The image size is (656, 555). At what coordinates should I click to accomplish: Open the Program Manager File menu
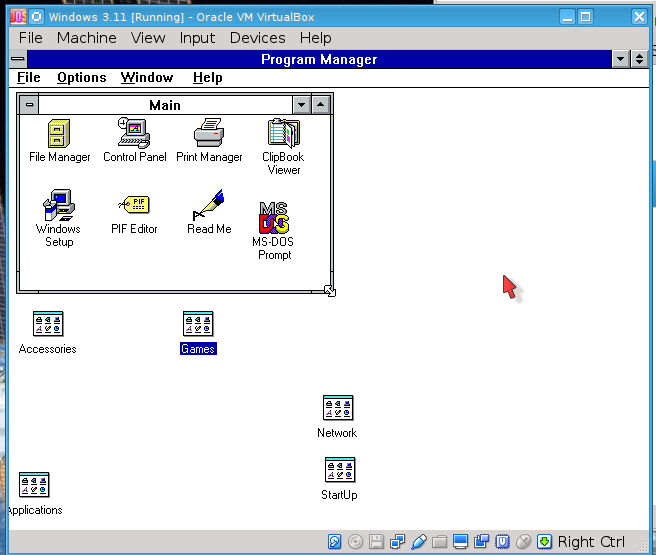(x=29, y=77)
